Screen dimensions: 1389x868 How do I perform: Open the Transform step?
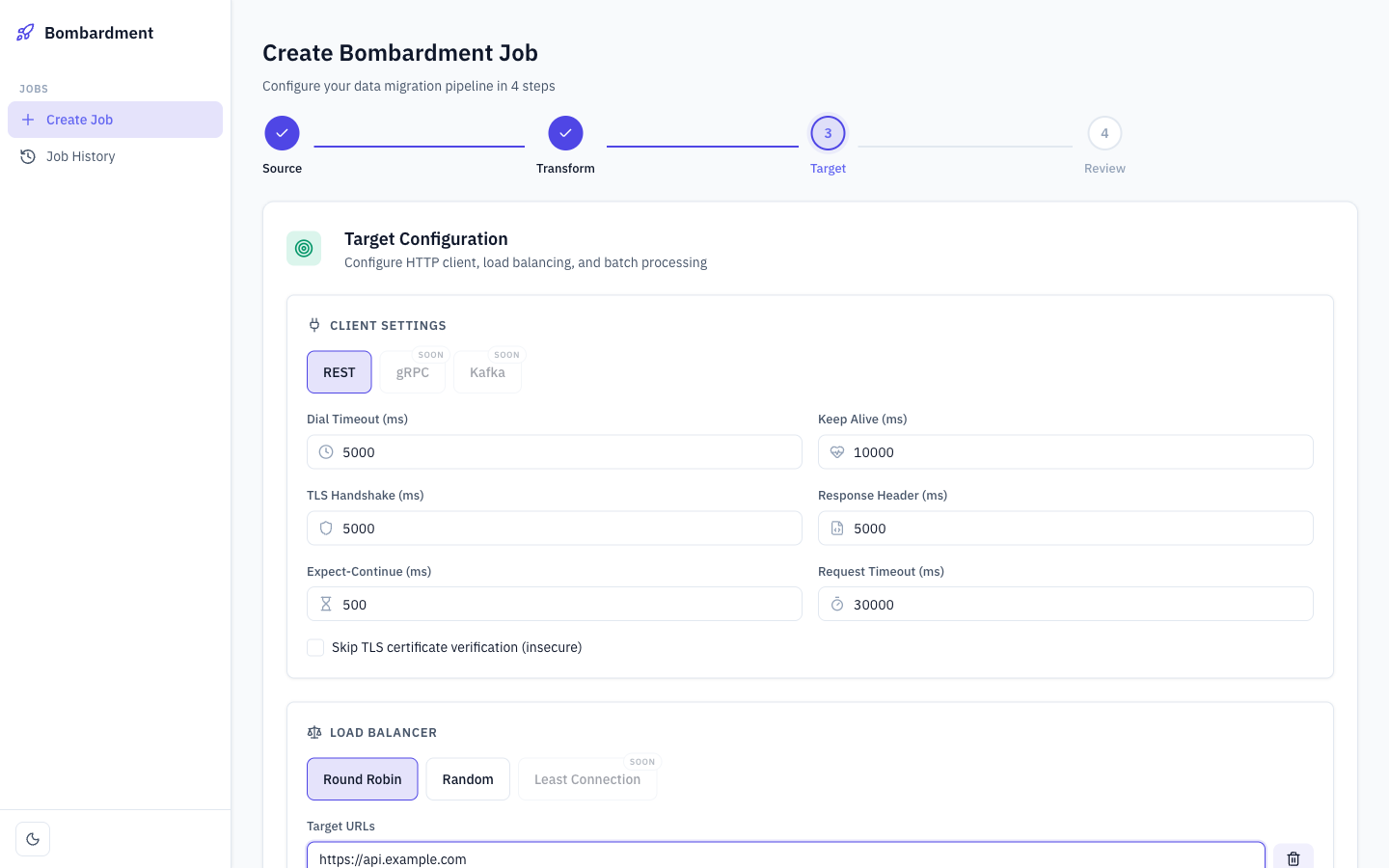pyautogui.click(x=565, y=132)
